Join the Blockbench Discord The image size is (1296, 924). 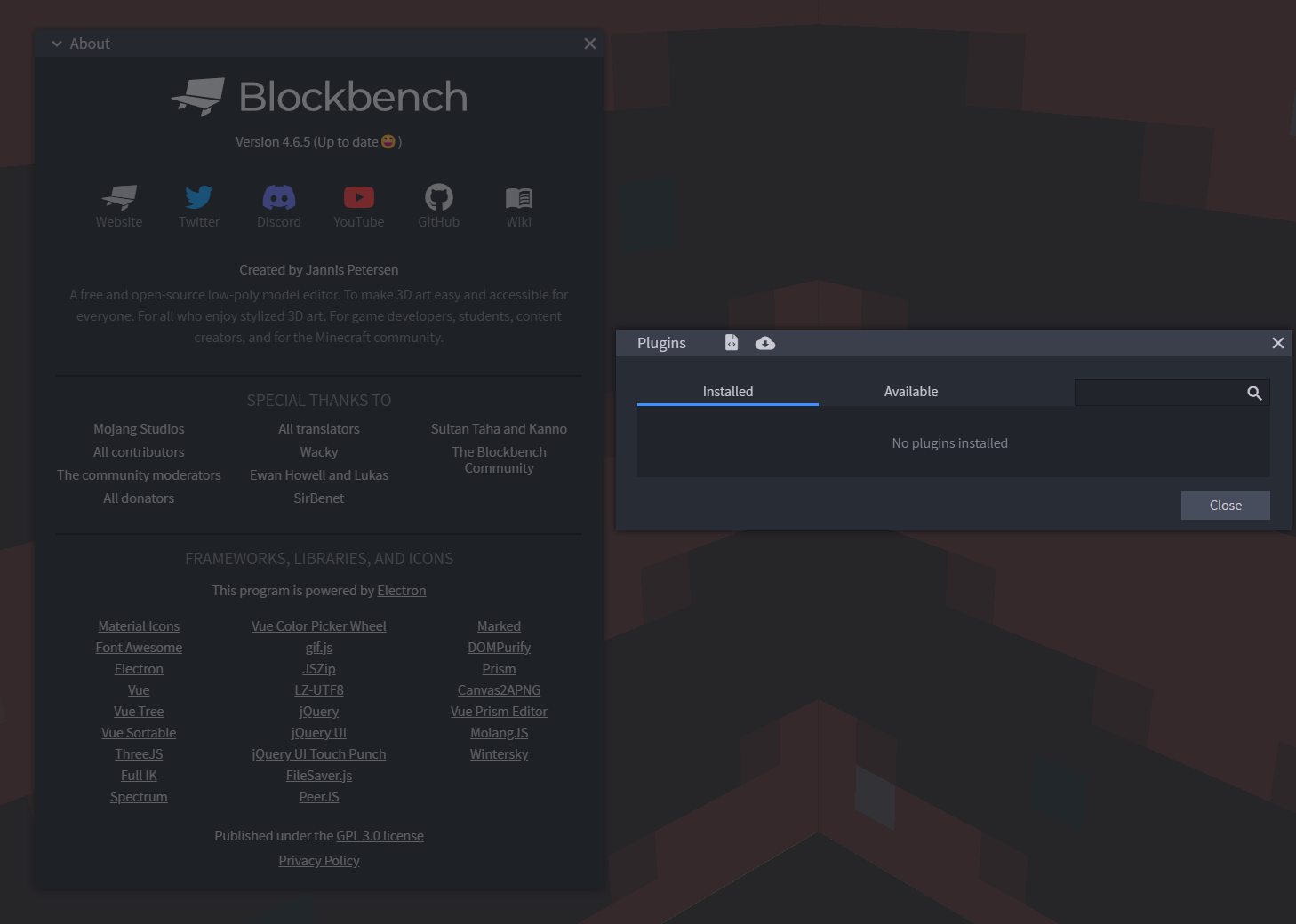coord(278,205)
